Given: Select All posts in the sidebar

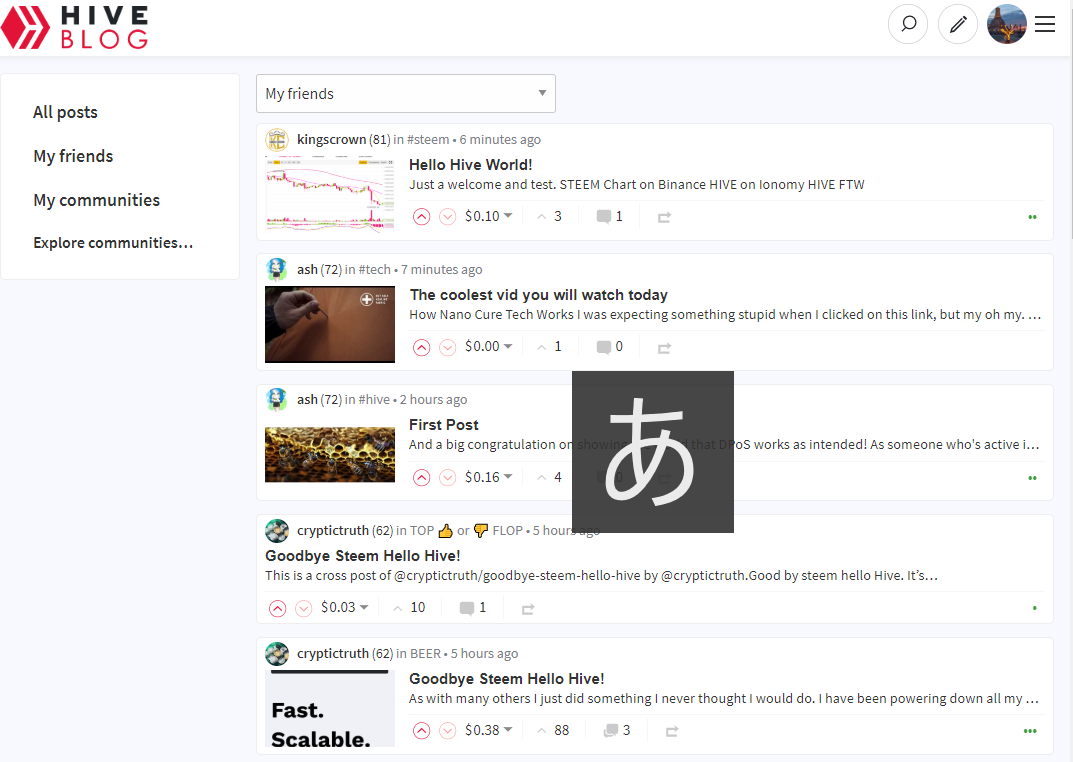Looking at the screenshot, I should [x=65, y=112].
